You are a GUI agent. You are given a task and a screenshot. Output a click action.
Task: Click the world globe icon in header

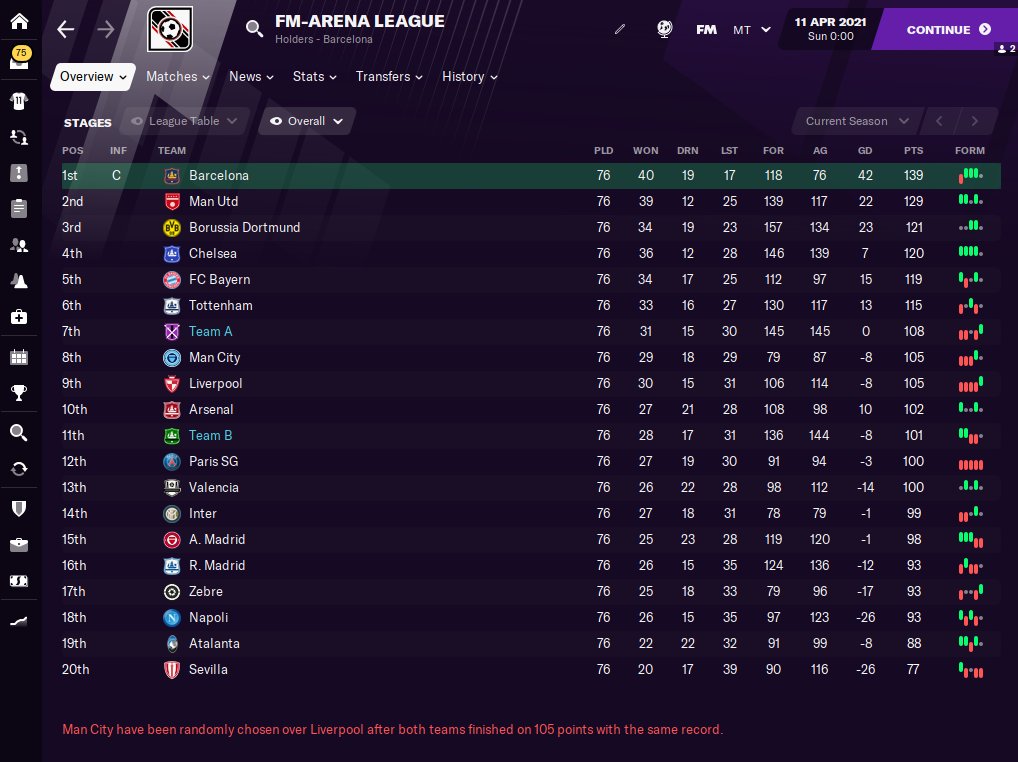click(664, 29)
